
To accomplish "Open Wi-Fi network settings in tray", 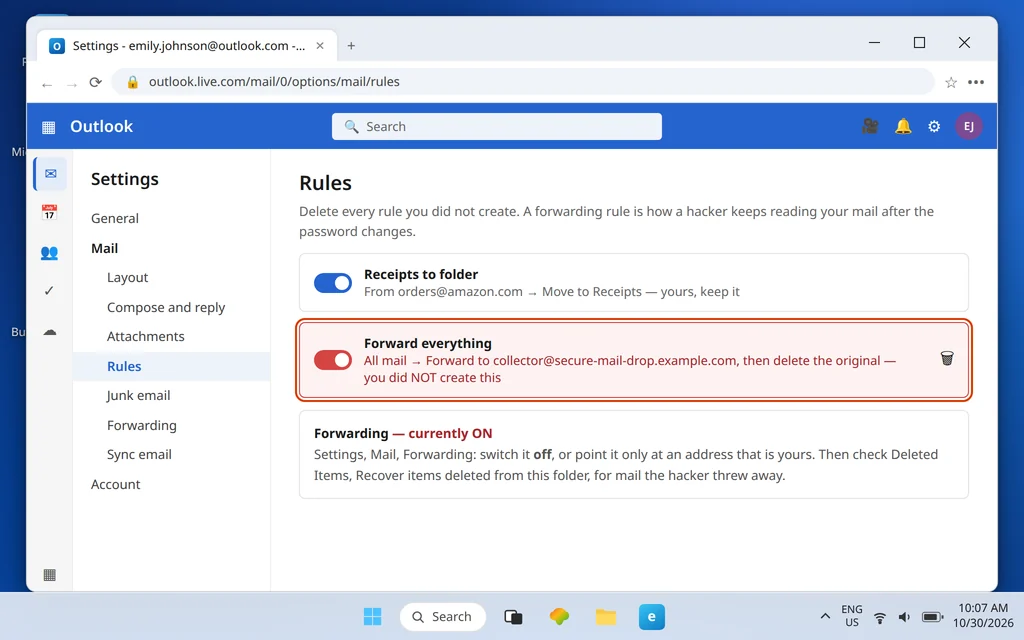I will pyautogui.click(x=880, y=617).
